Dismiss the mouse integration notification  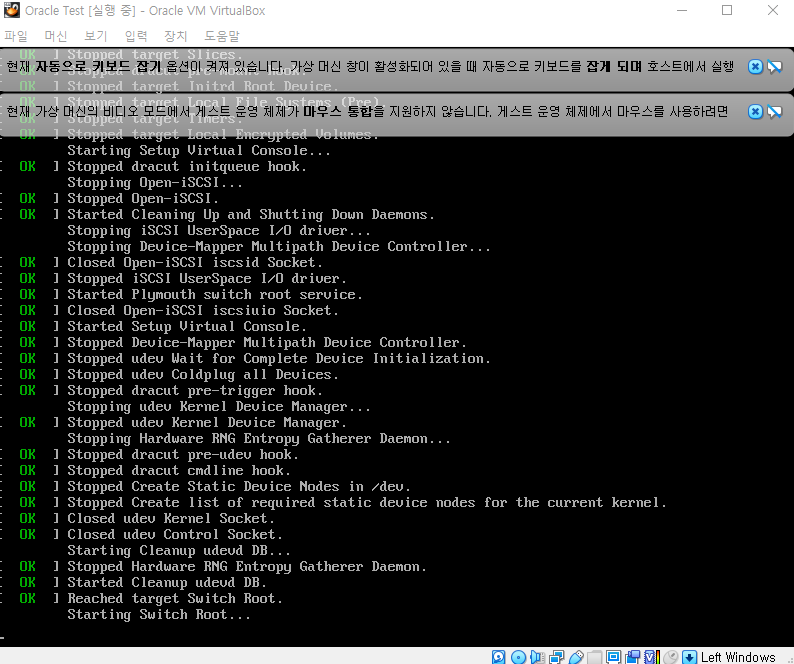pos(755,111)
